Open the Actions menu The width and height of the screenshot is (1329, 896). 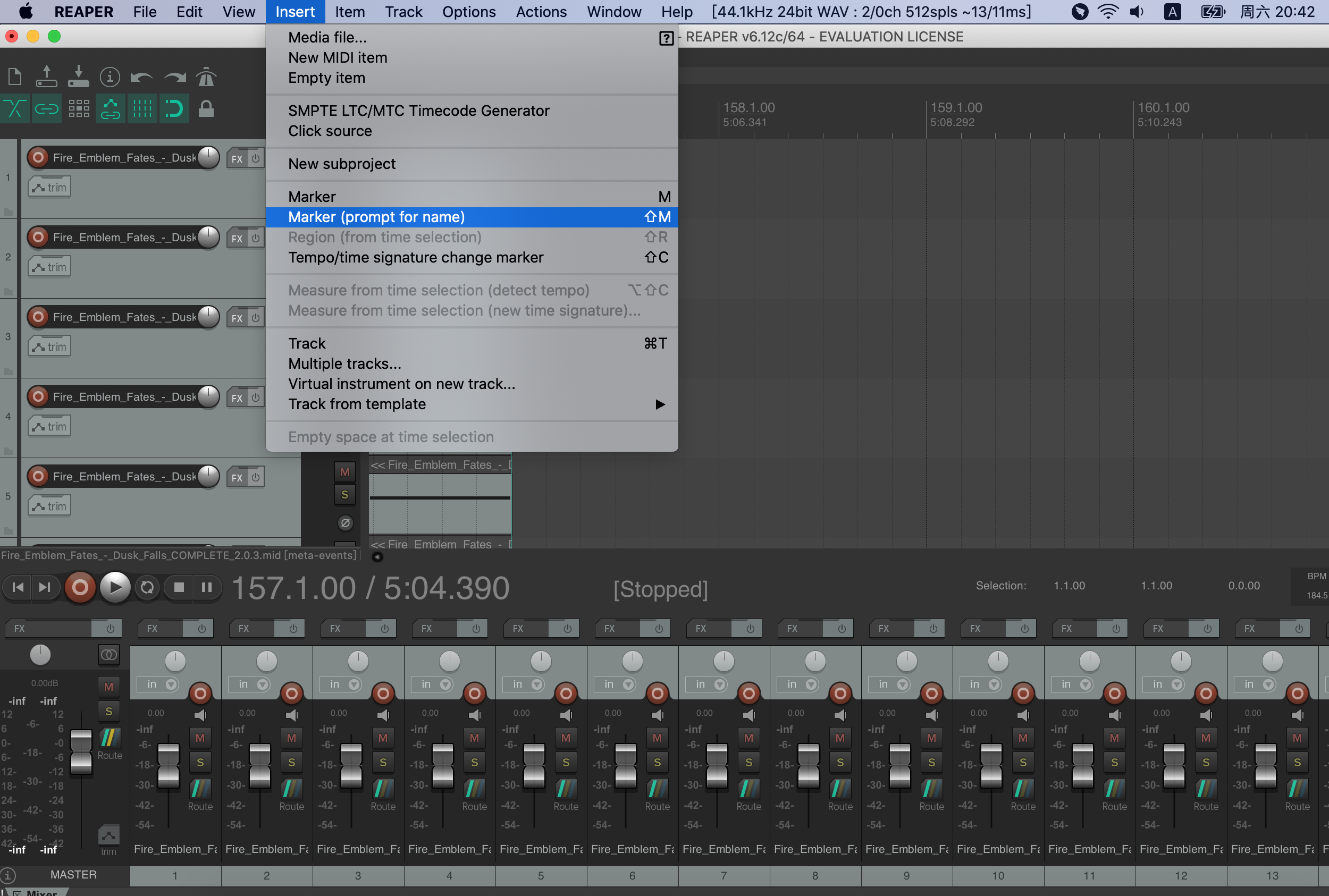click(x=541, y=12)
